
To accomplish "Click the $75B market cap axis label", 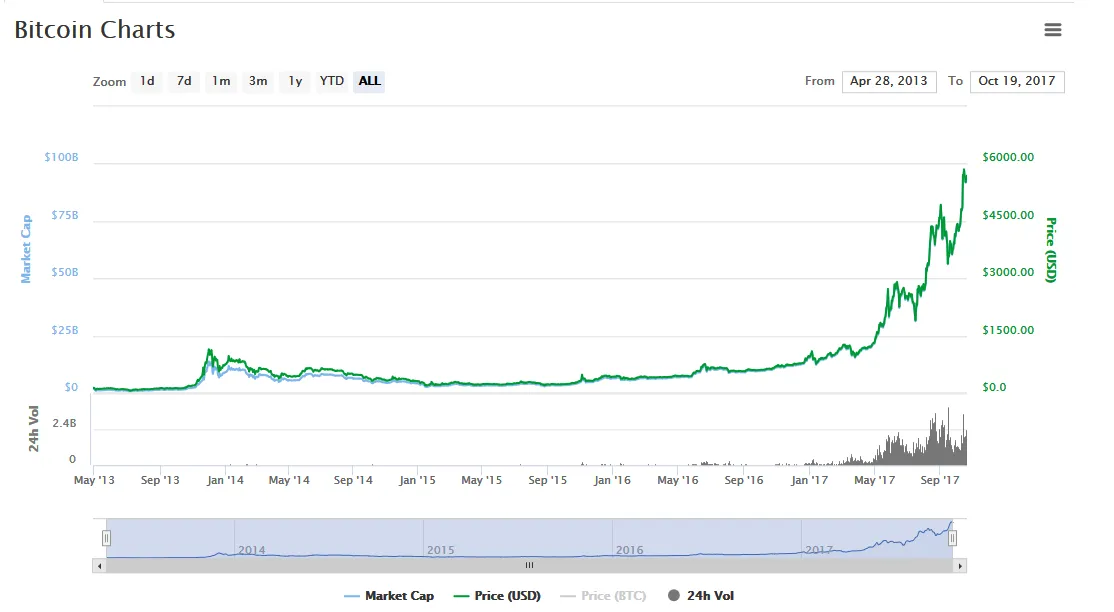I will tap(65, 215).
